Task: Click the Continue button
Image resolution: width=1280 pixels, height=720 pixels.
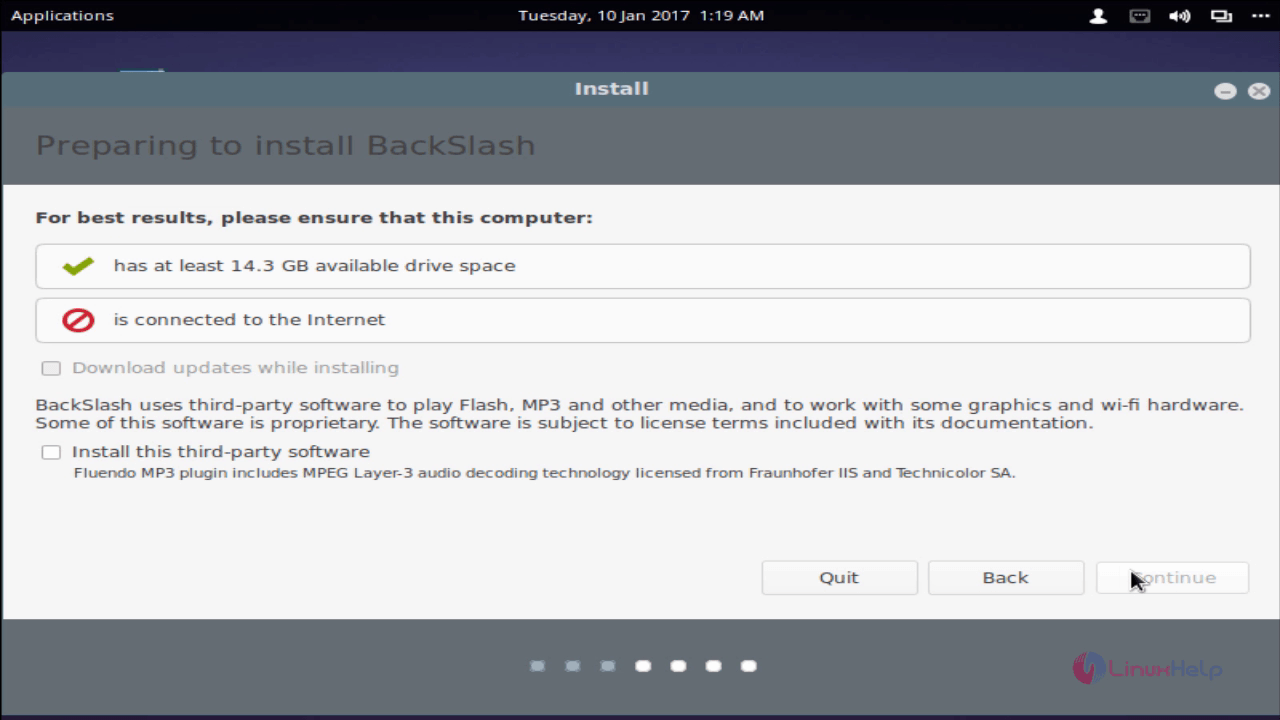Action: click(1172, 578)
